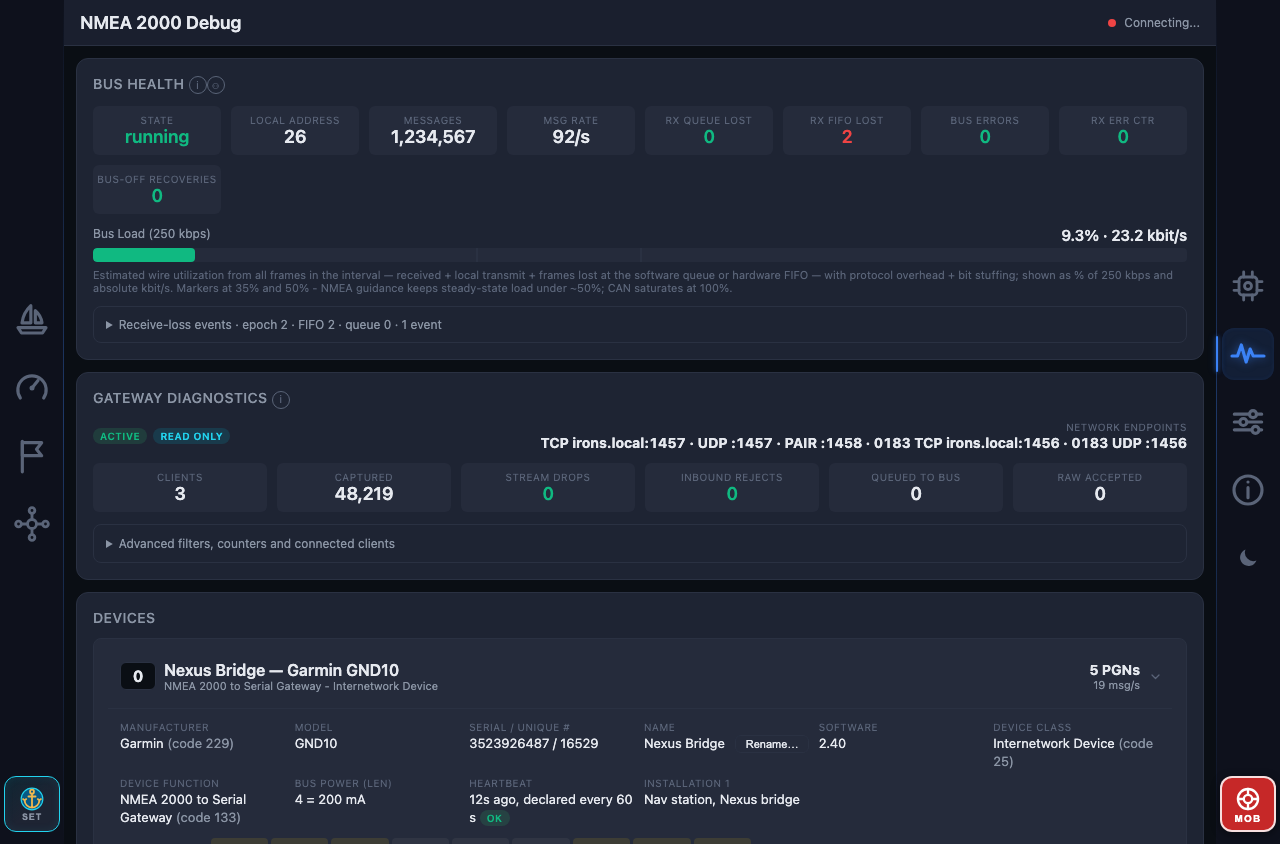Show info for Bus Health
The image size is (1280, 844).
click(x=198, y=85)
